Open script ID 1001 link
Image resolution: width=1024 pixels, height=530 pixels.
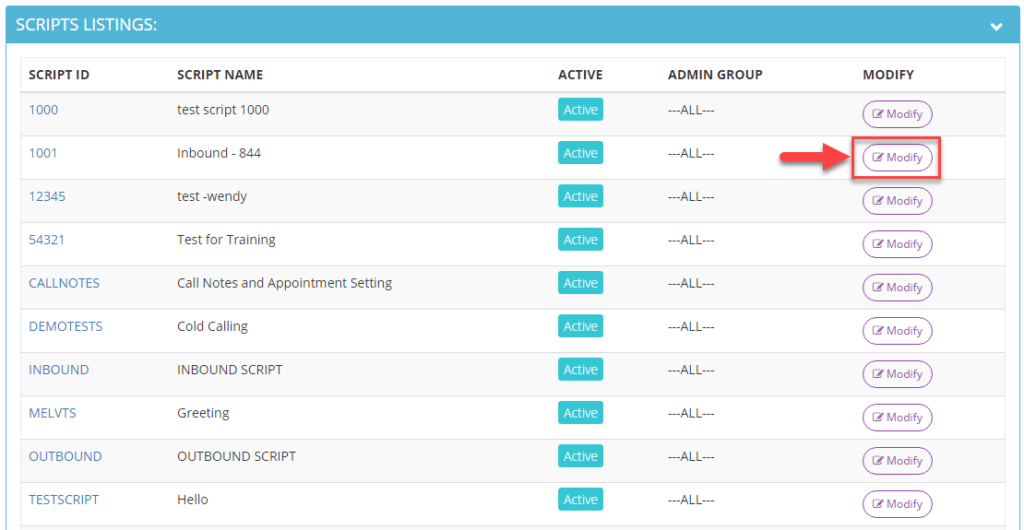[x=43, y=153]
